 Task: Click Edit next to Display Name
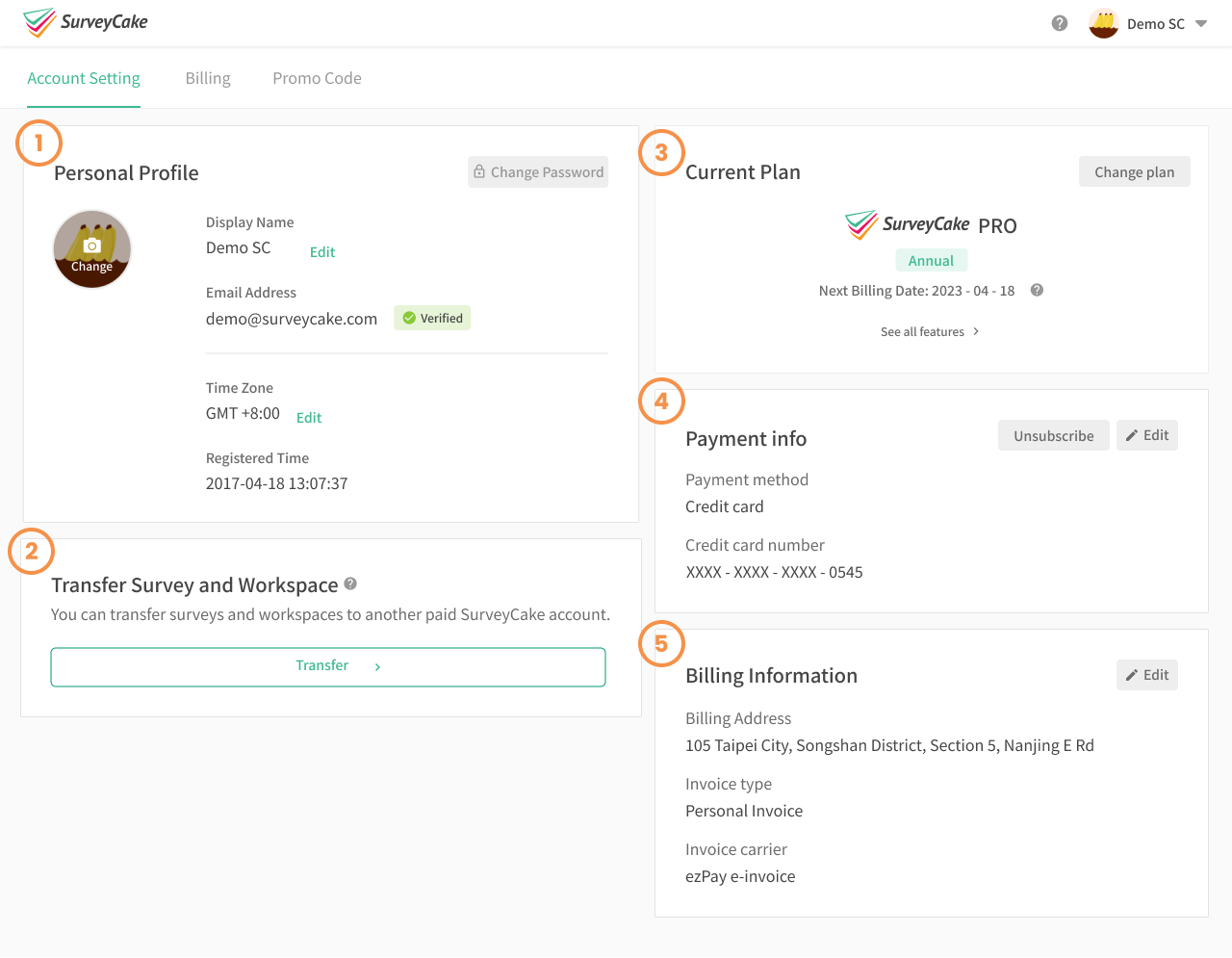321,251
